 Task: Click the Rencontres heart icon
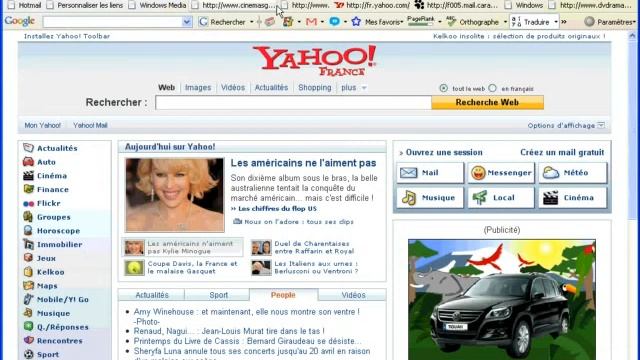coord(28,340)
